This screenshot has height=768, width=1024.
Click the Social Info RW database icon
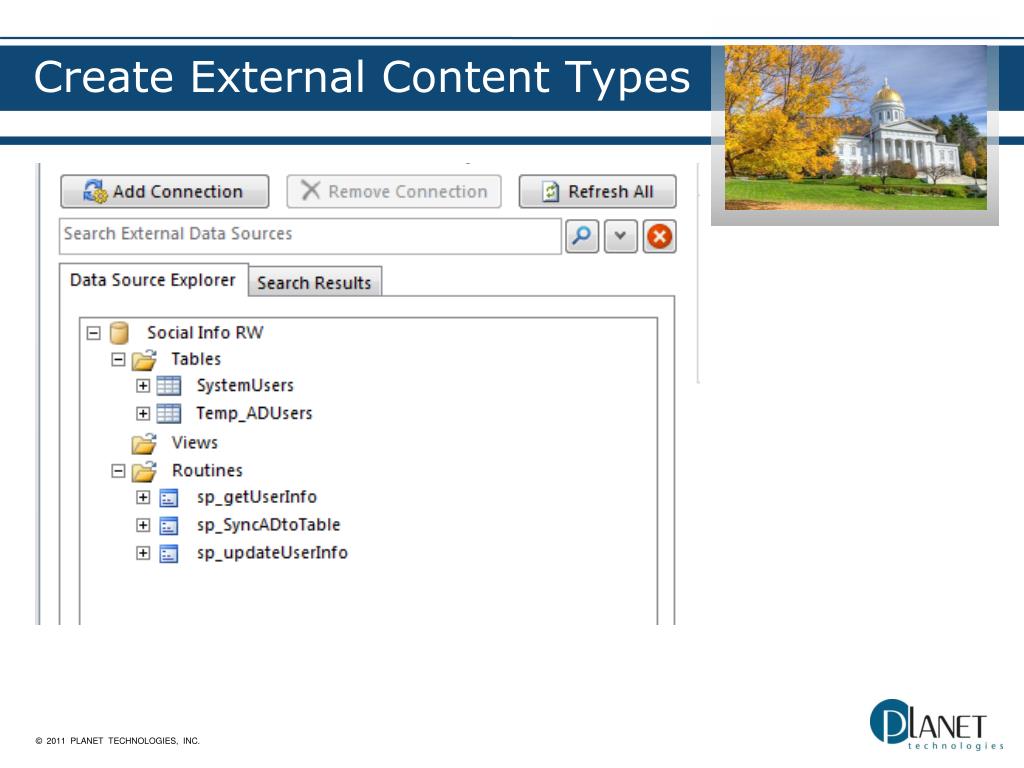tap(119, 333)
